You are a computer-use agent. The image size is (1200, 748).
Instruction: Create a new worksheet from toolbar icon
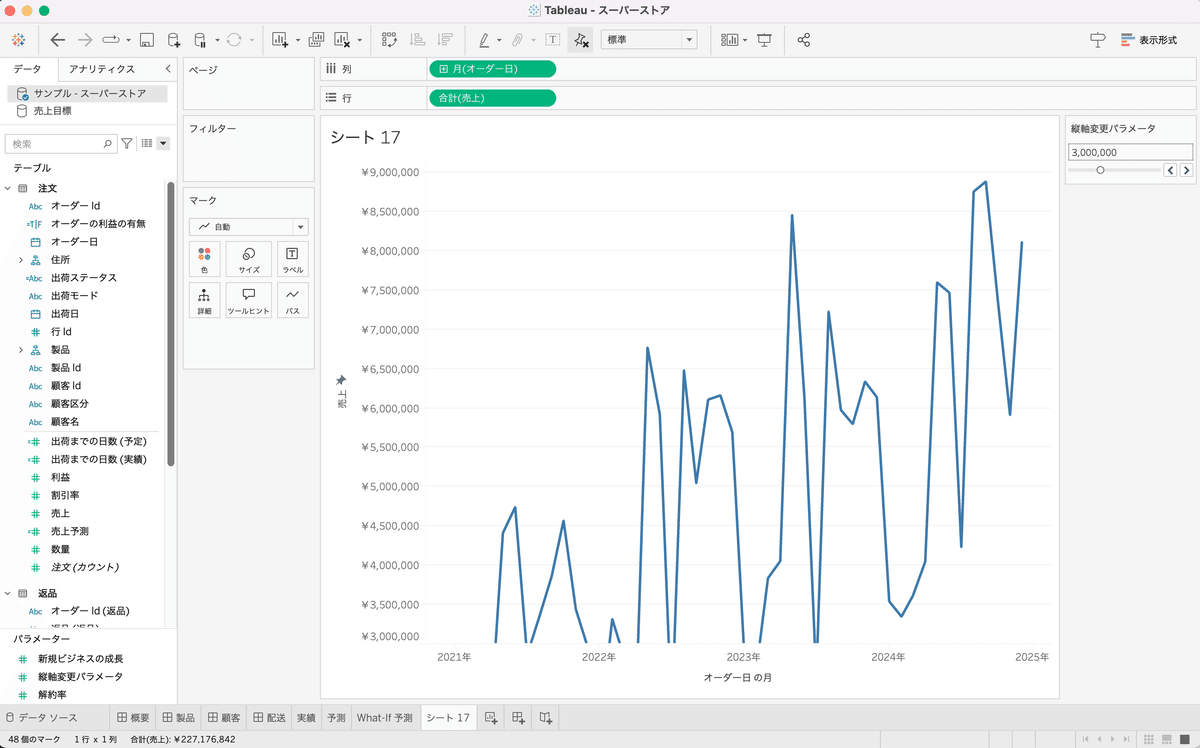click(280, 40)
